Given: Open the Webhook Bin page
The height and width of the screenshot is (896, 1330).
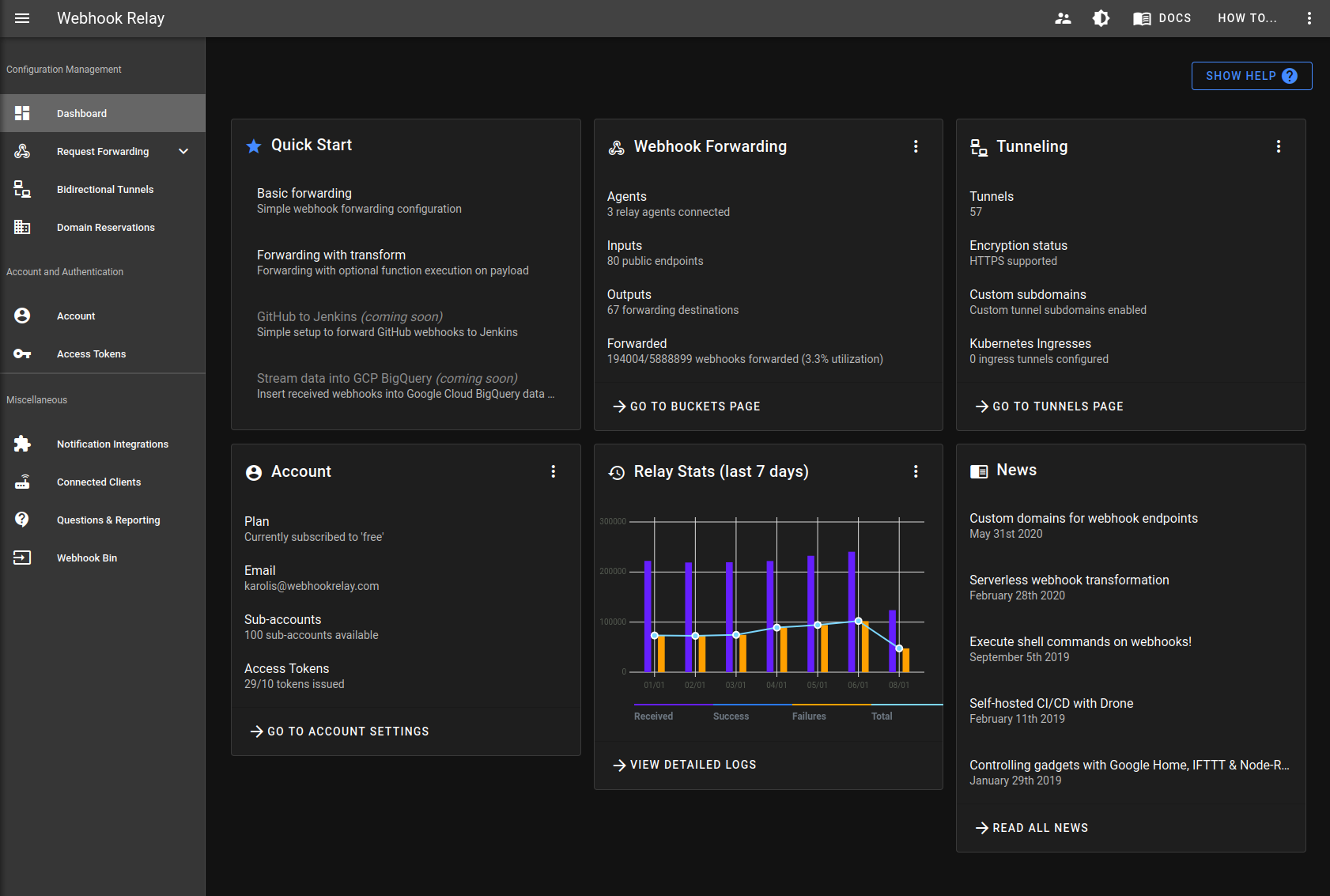Looking at the screenshot, I should pyautogui.click(x=87, y=558).
